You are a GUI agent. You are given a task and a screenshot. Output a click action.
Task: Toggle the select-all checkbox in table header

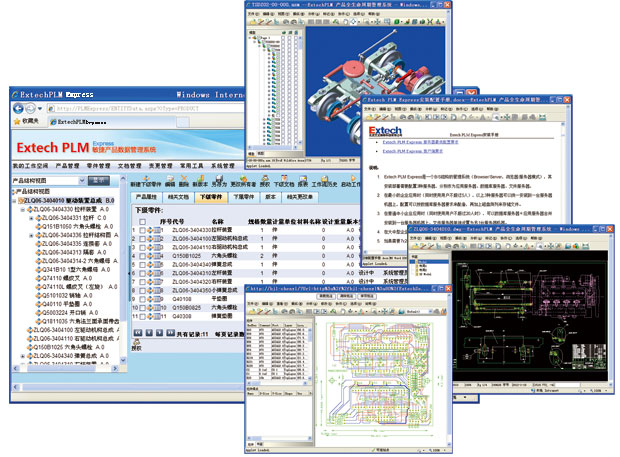click(x=142, y=222)
